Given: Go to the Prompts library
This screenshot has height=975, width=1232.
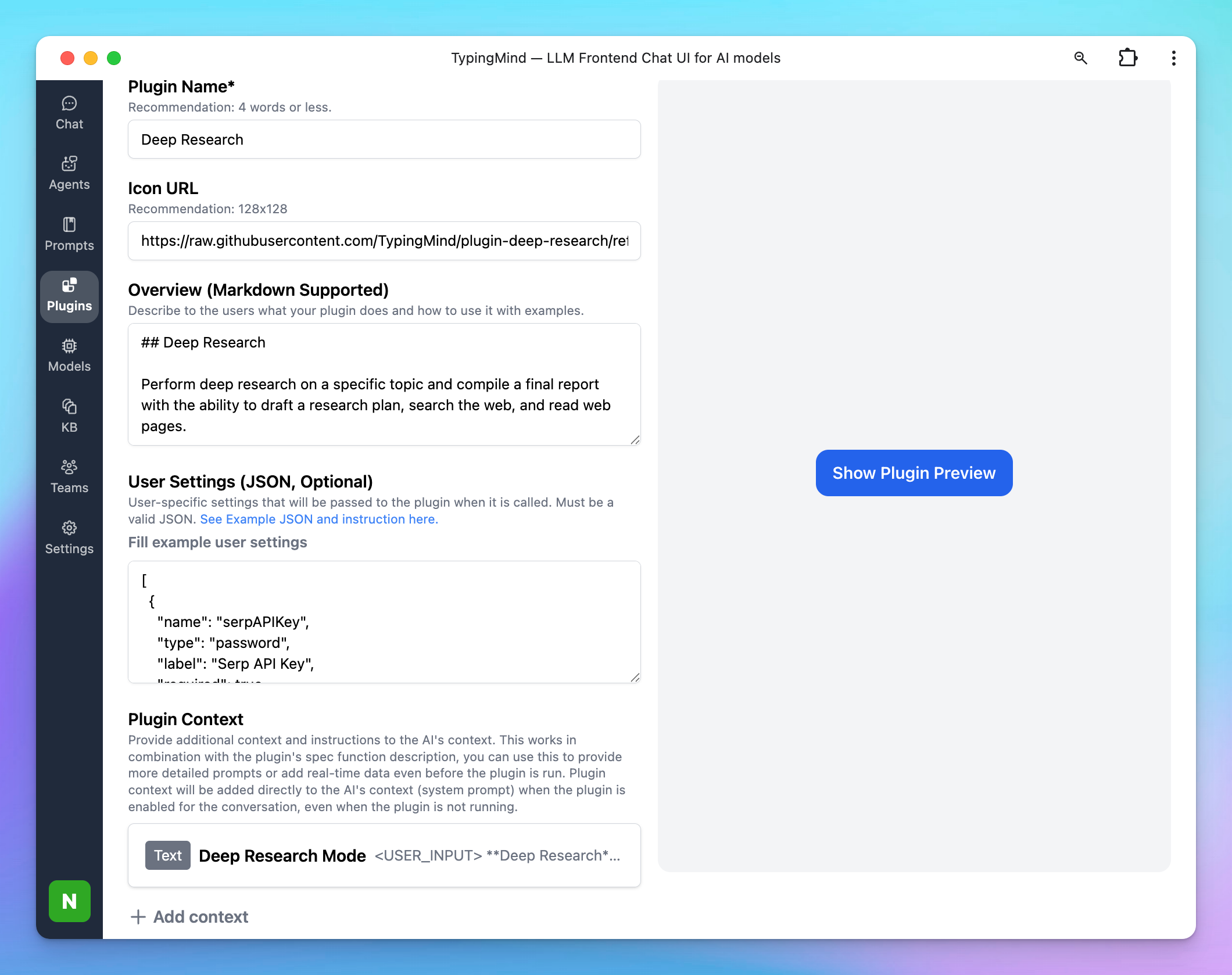Looking at the screenshot, I should [x=69, y=235].
